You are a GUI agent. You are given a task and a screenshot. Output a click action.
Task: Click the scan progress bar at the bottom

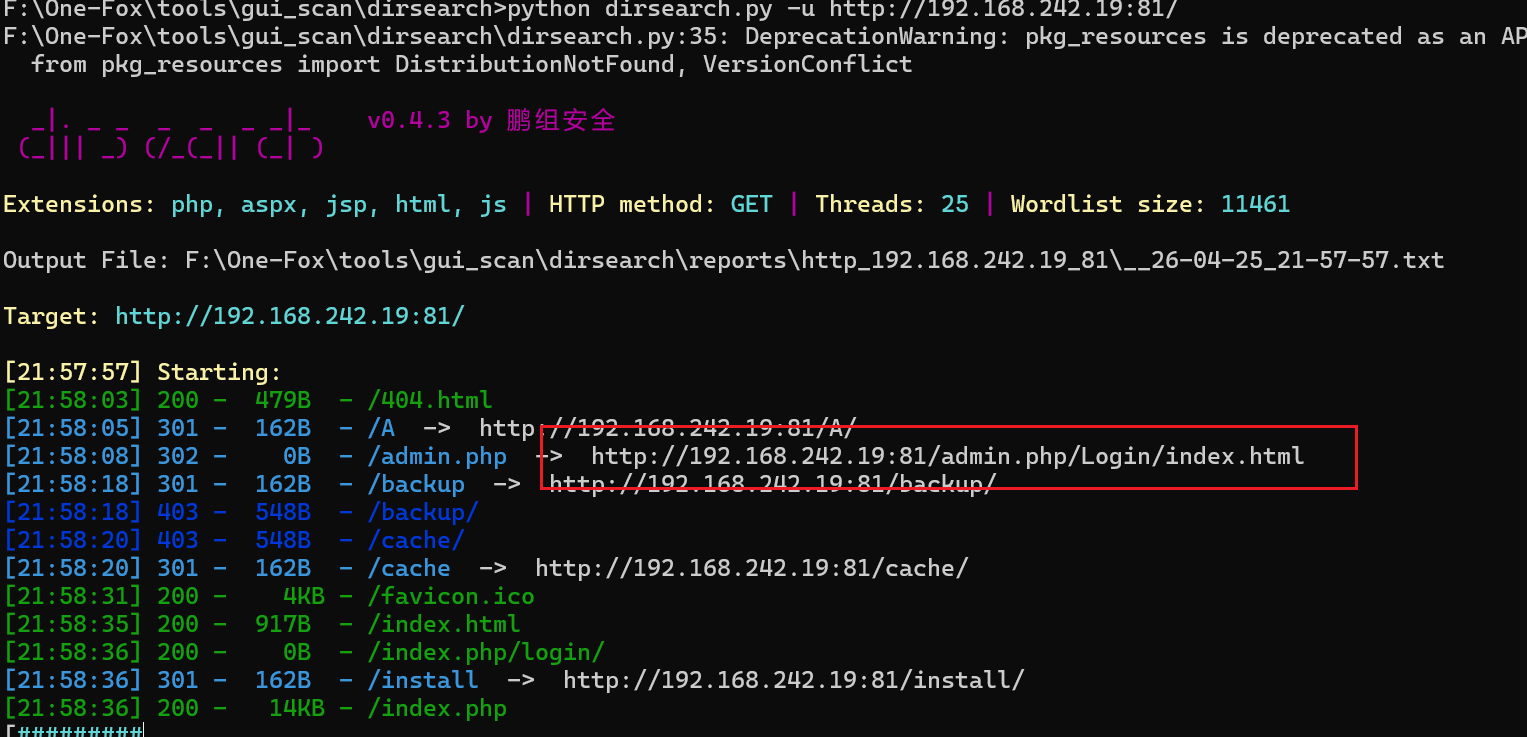click(x=75, y=732)
